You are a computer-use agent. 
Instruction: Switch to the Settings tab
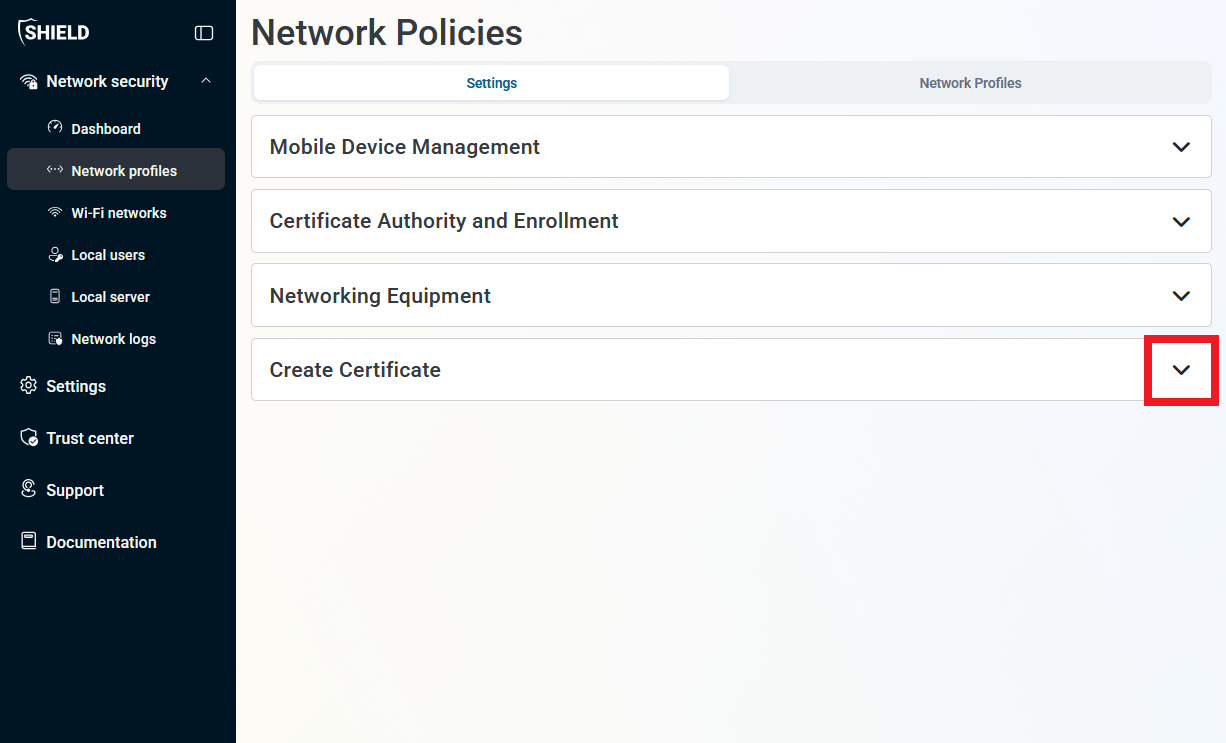(491, 83)
